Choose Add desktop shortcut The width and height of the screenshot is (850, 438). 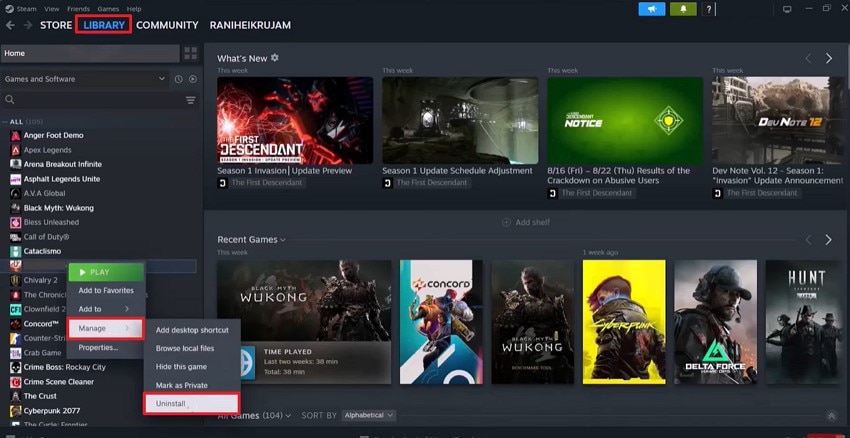pyautogui.click(x=192, y=330)
